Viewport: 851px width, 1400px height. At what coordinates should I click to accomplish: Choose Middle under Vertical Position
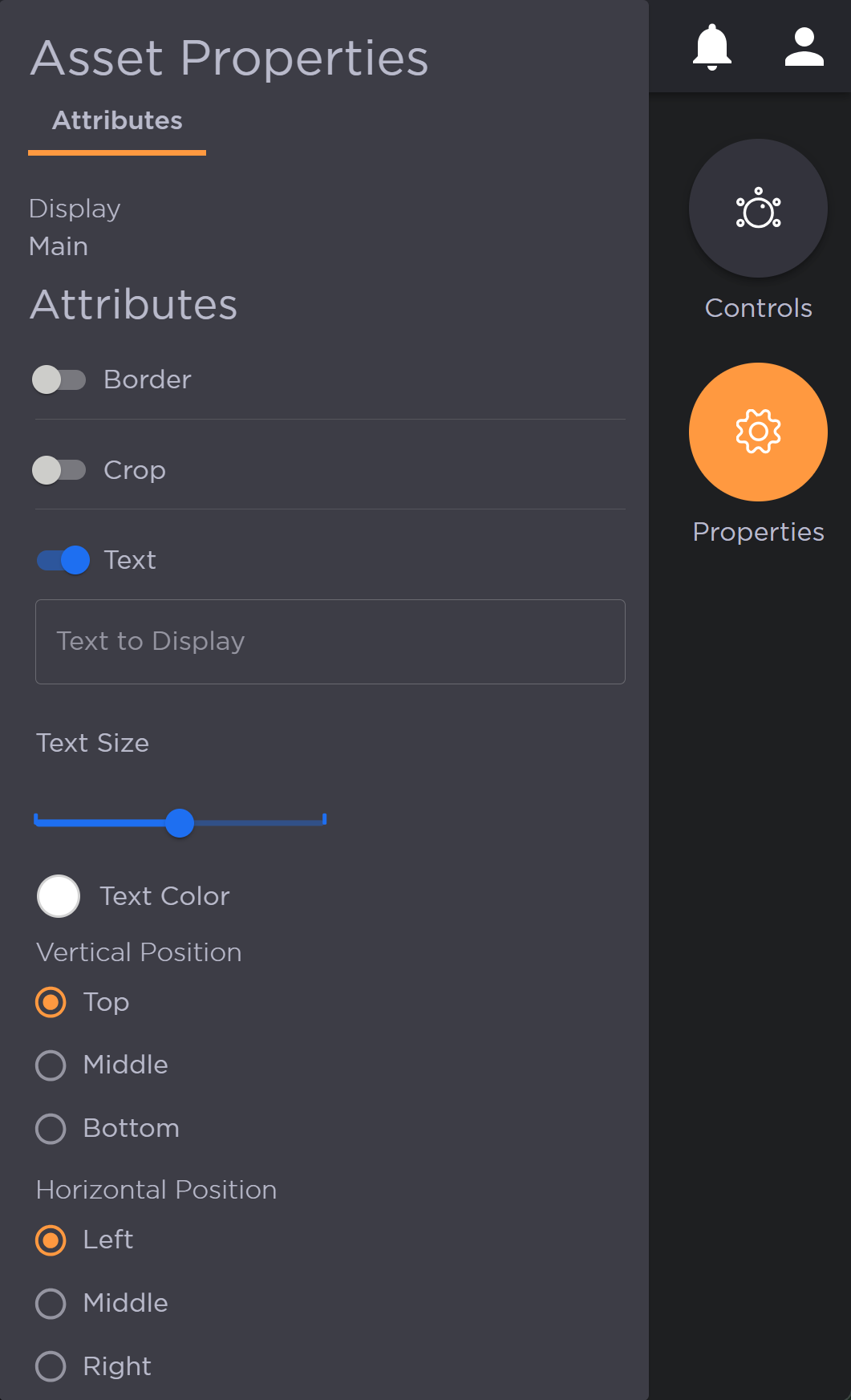[x=50, y=1065]
